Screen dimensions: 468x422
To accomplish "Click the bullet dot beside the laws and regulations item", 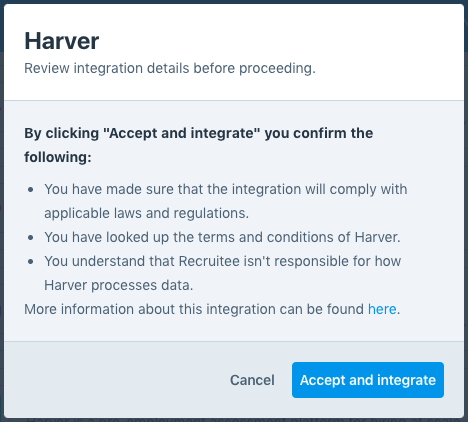I will [31, 190].
